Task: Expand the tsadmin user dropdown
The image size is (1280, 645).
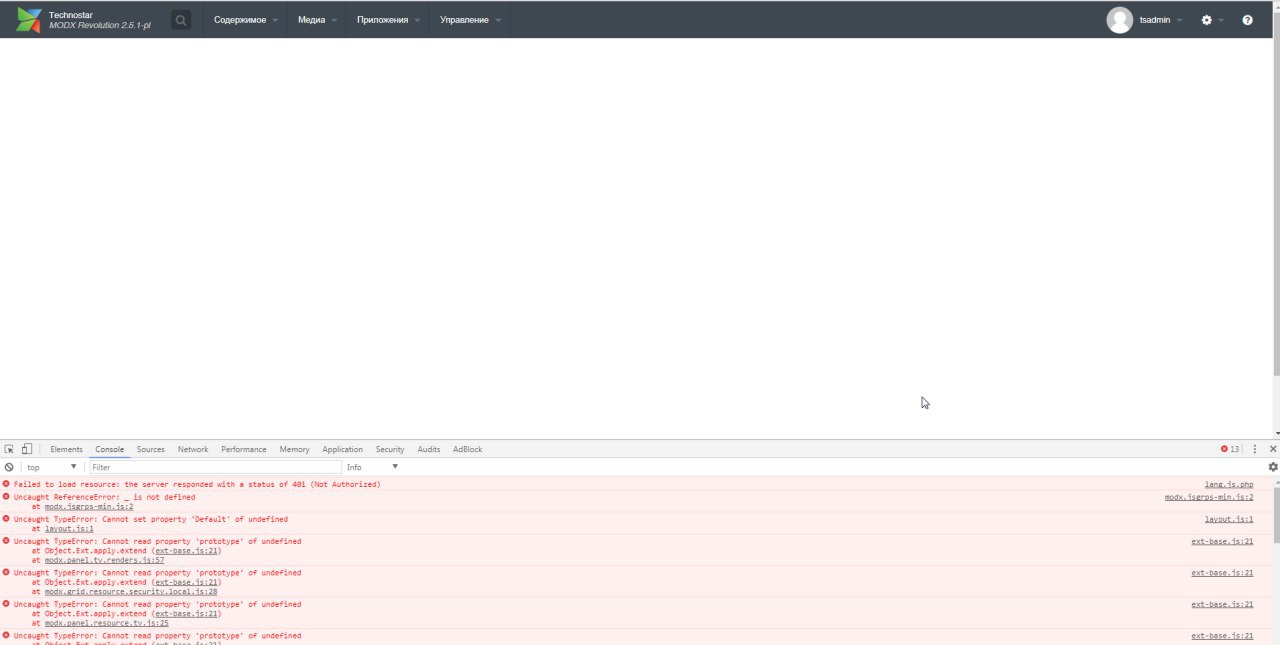Action: (x=1180, y=20)
